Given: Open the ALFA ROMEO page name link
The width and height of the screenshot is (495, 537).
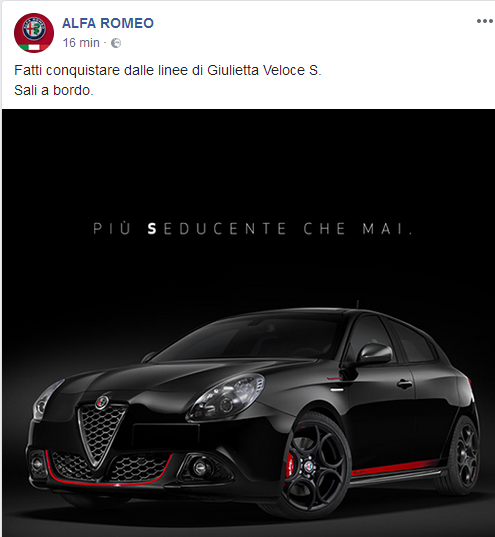Looking at the screenshot, I should tap(108, 23).
